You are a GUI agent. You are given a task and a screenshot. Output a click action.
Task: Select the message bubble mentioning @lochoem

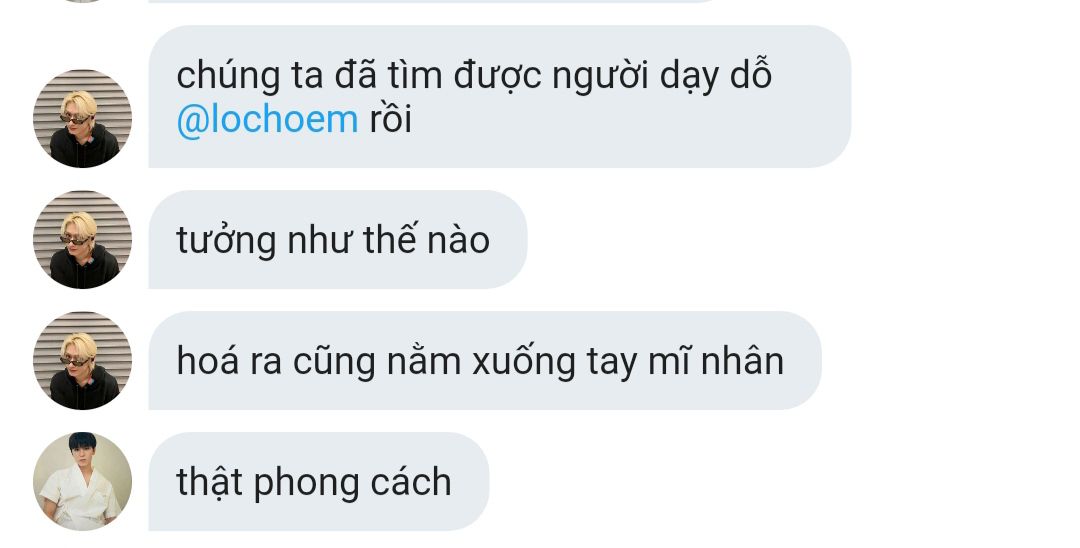pyautogui.click(x=500, y=96)
